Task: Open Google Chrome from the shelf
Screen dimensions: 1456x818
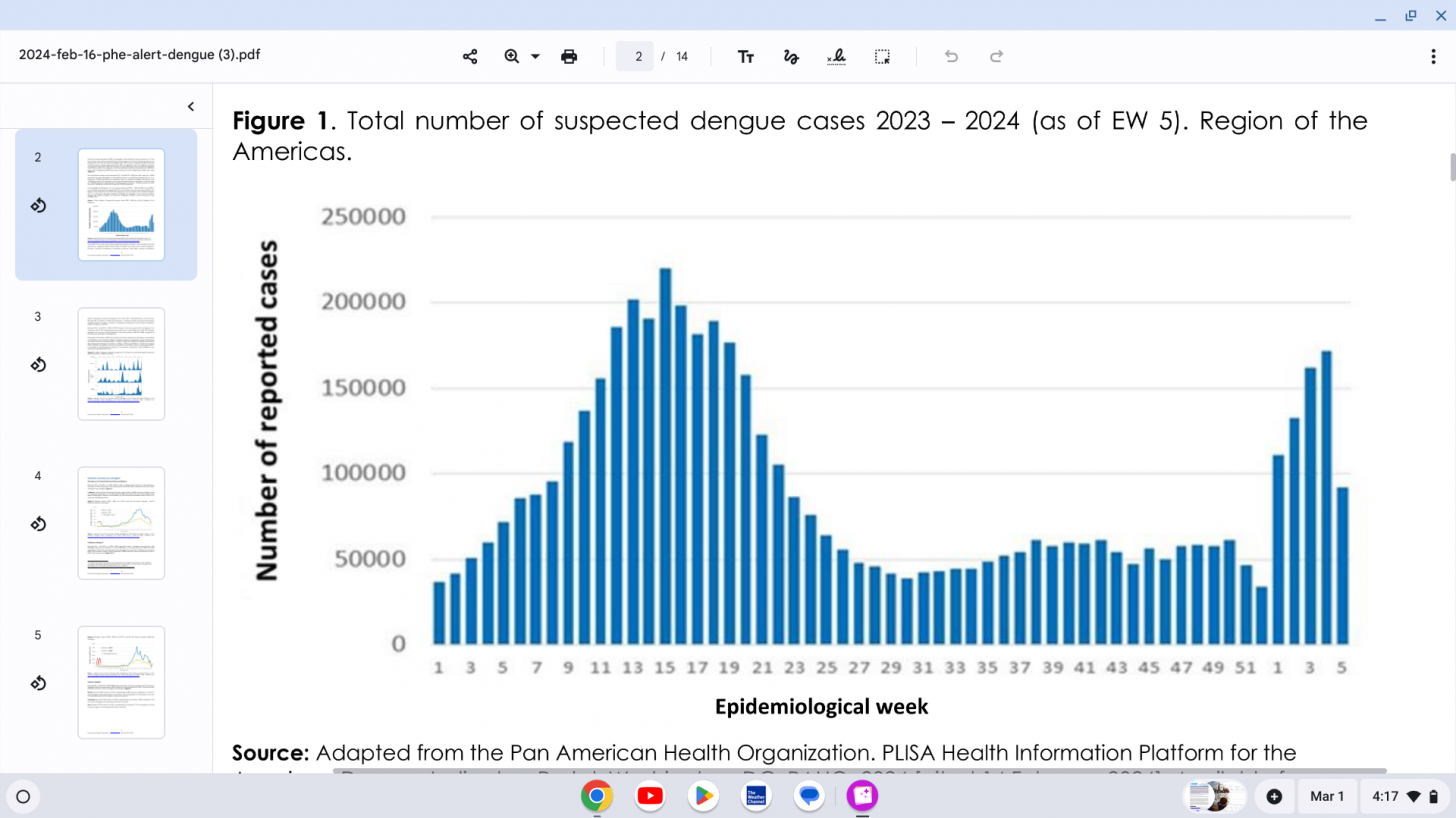Action: [x=596, y=796]
